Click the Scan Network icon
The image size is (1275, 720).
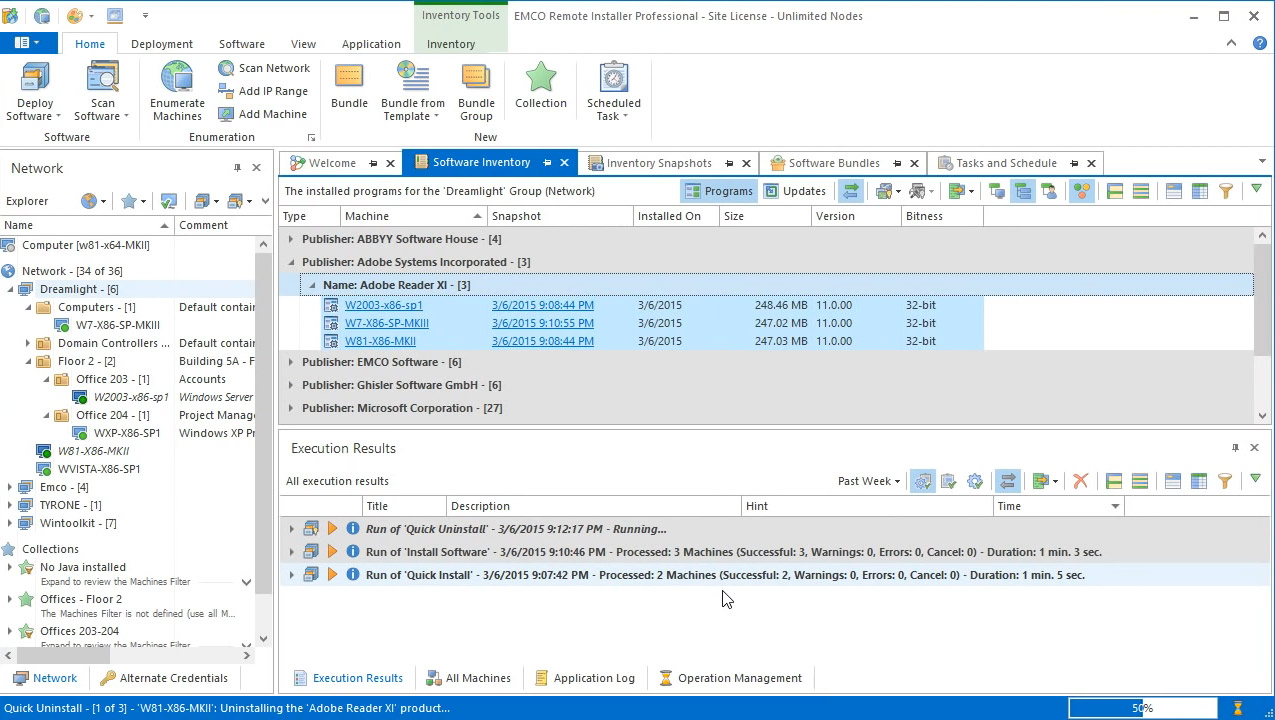coord(227,68)
